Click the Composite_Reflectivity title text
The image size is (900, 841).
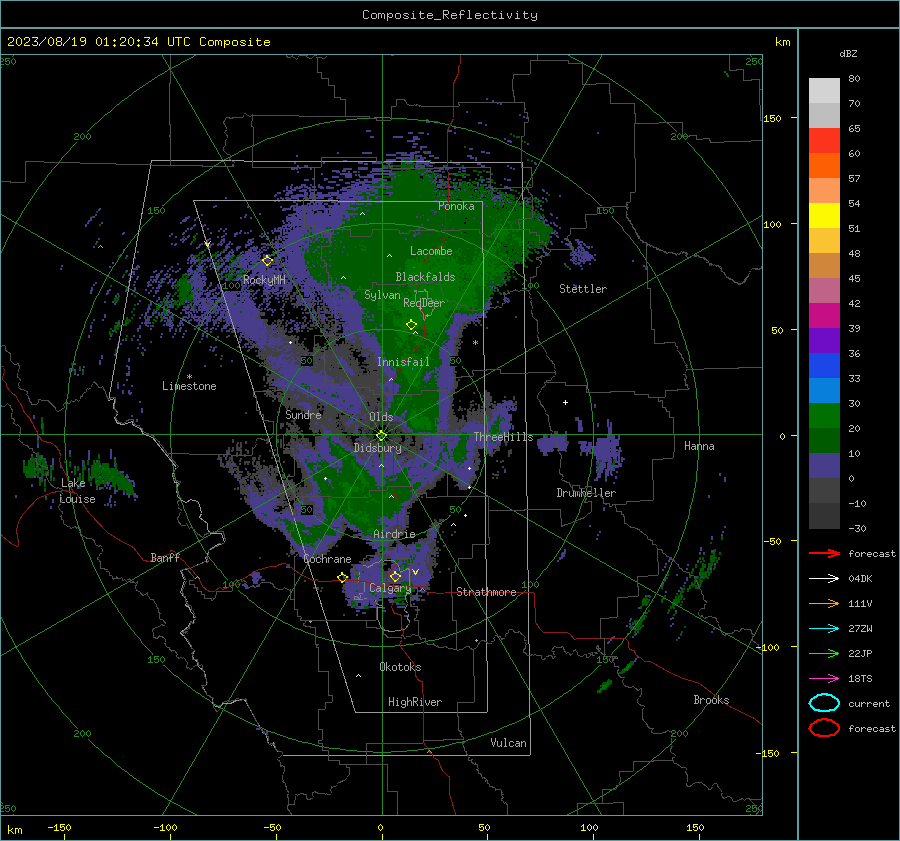coord(449,15)
